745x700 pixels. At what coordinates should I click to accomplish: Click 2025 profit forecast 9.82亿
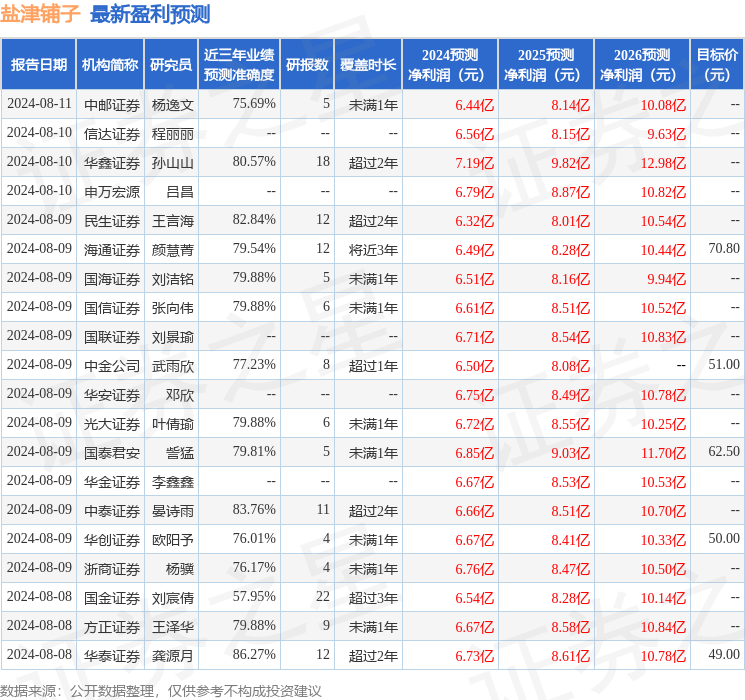(570, 163)
